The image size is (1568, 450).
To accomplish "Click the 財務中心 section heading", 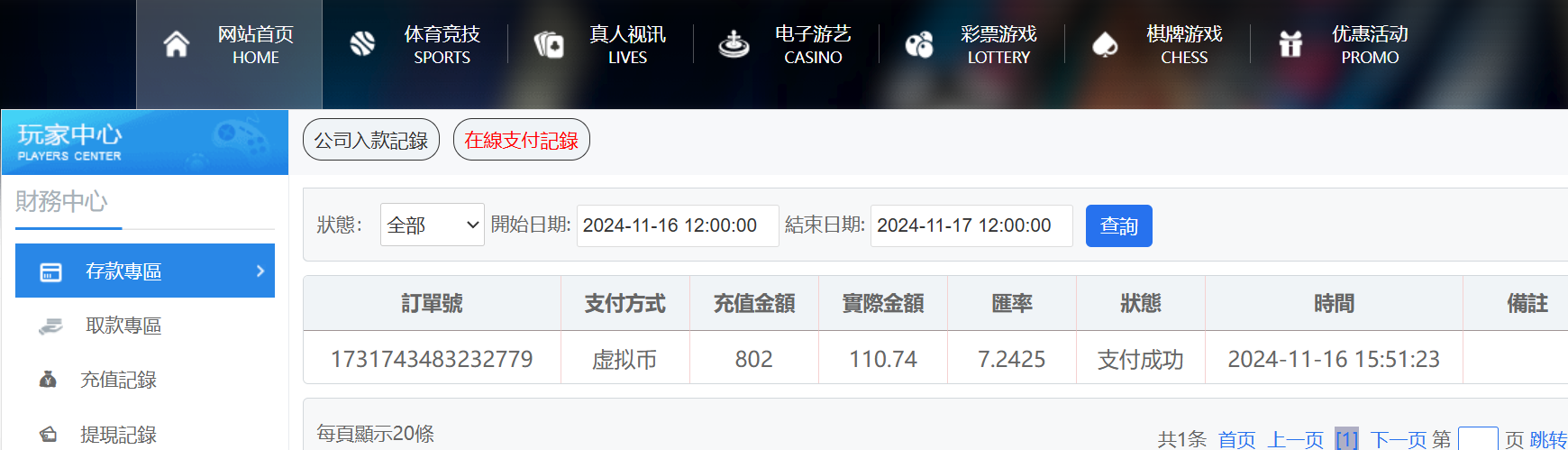I will click(x=61, y=201).
